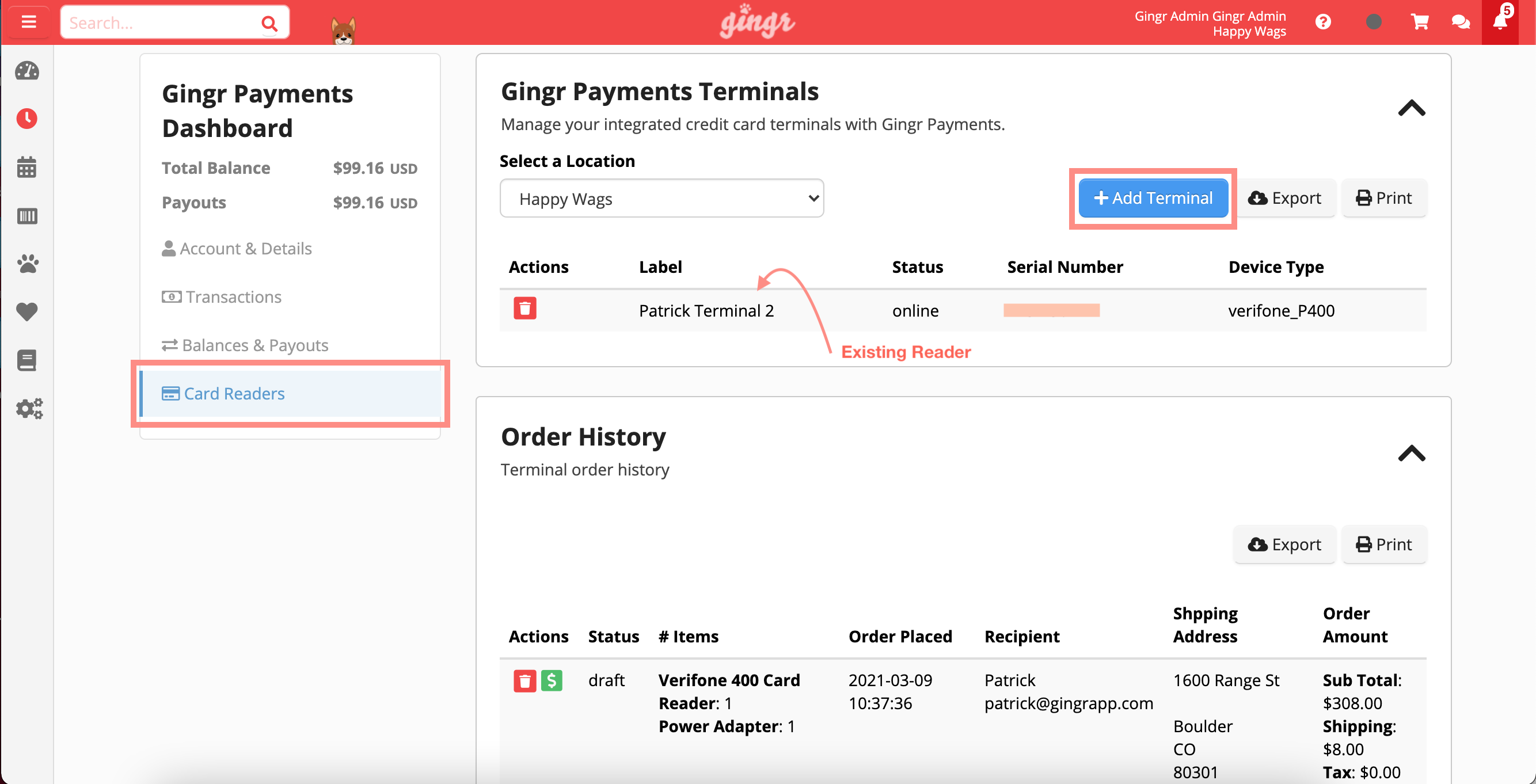Click the 1600 Range St address
The image size is (1536, 784).
tap(1226, 680)
